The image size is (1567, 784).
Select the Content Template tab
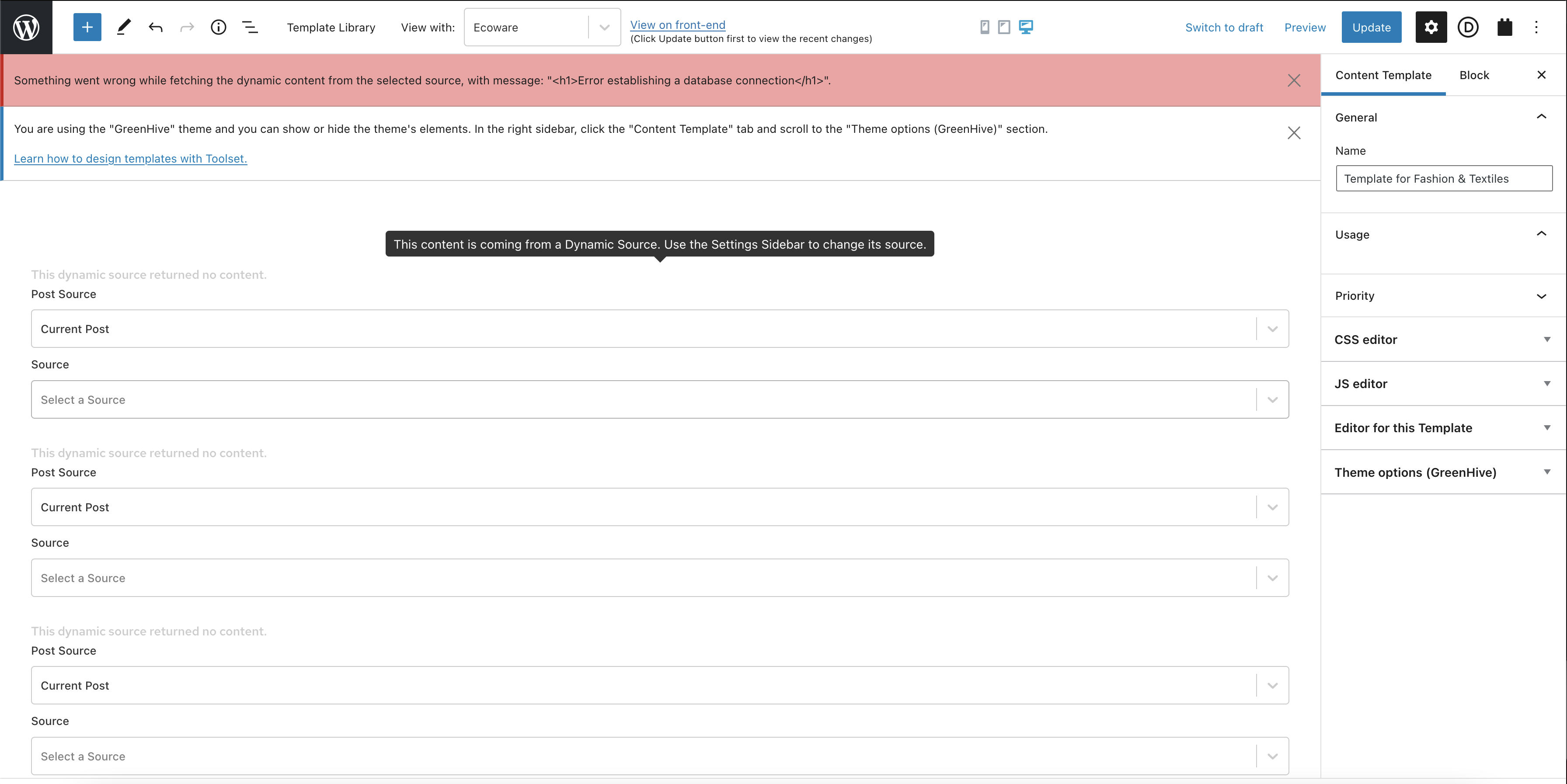1382,75
